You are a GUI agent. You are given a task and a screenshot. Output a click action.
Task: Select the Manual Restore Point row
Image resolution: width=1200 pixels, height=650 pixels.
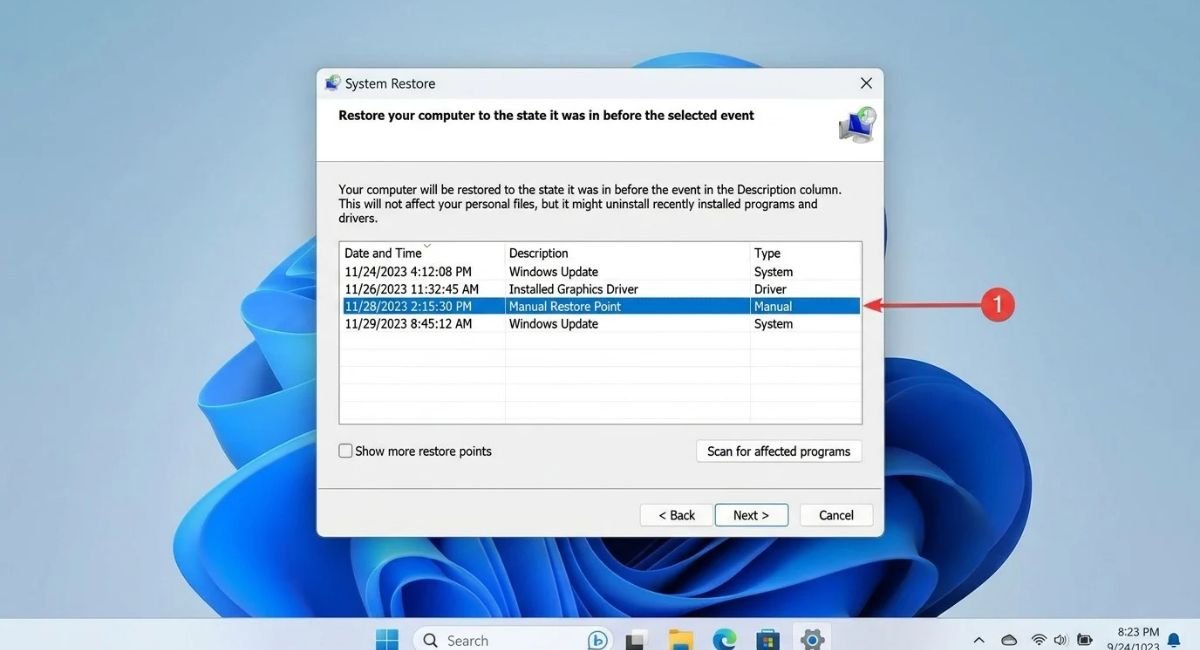click(600, 306)
